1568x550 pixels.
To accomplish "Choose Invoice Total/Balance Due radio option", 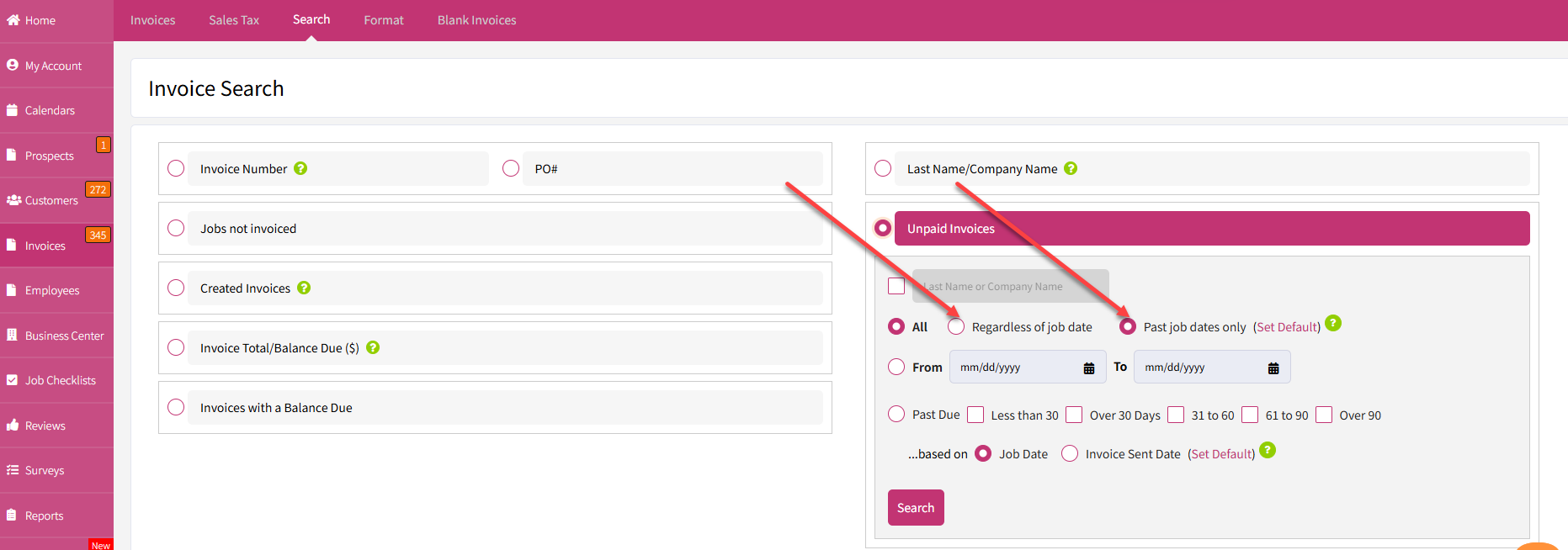I will click(x=176, y=347).
